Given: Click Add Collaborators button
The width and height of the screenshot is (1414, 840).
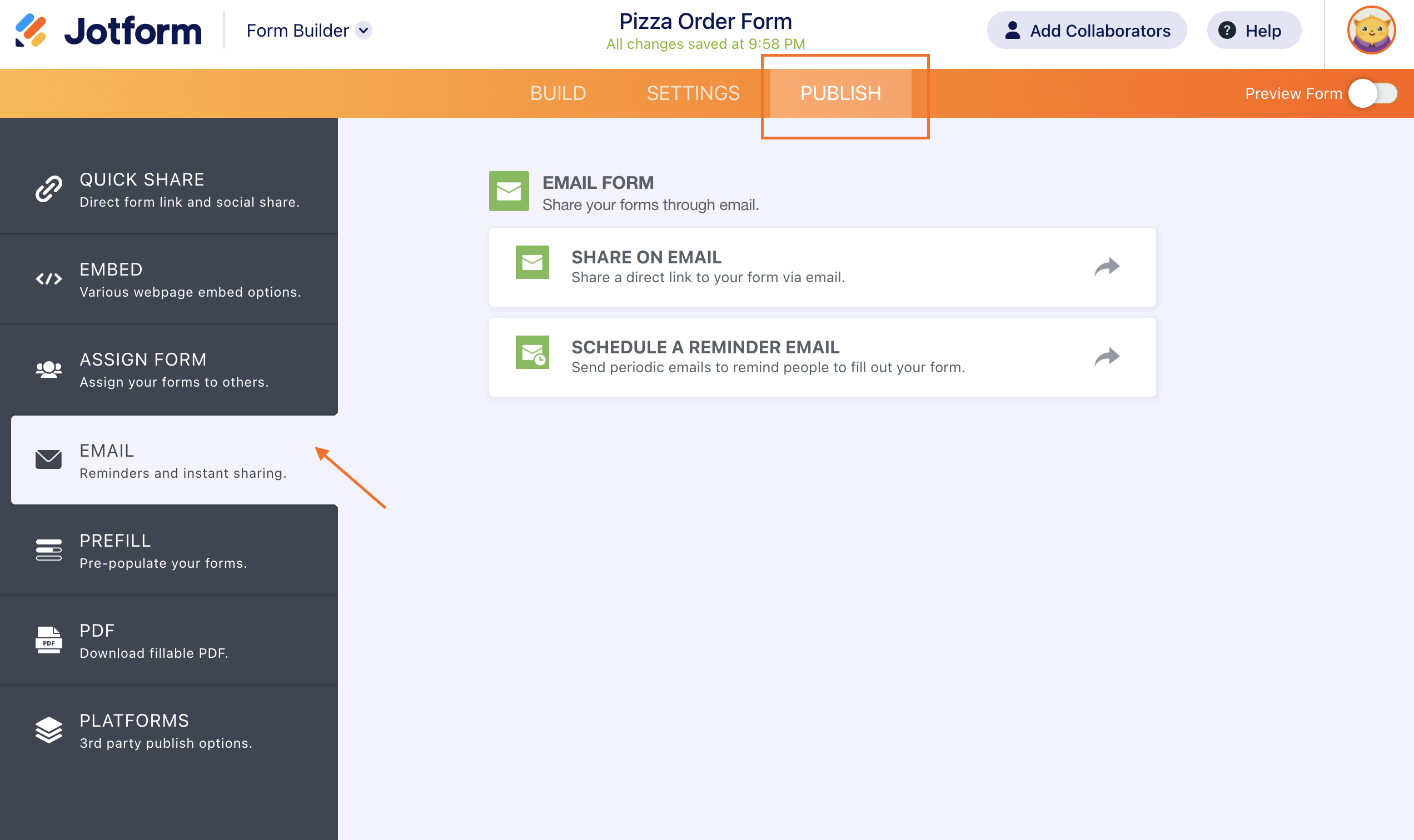Looking at the screenshot, I should pyautogui.click(x=1086, y=31).
